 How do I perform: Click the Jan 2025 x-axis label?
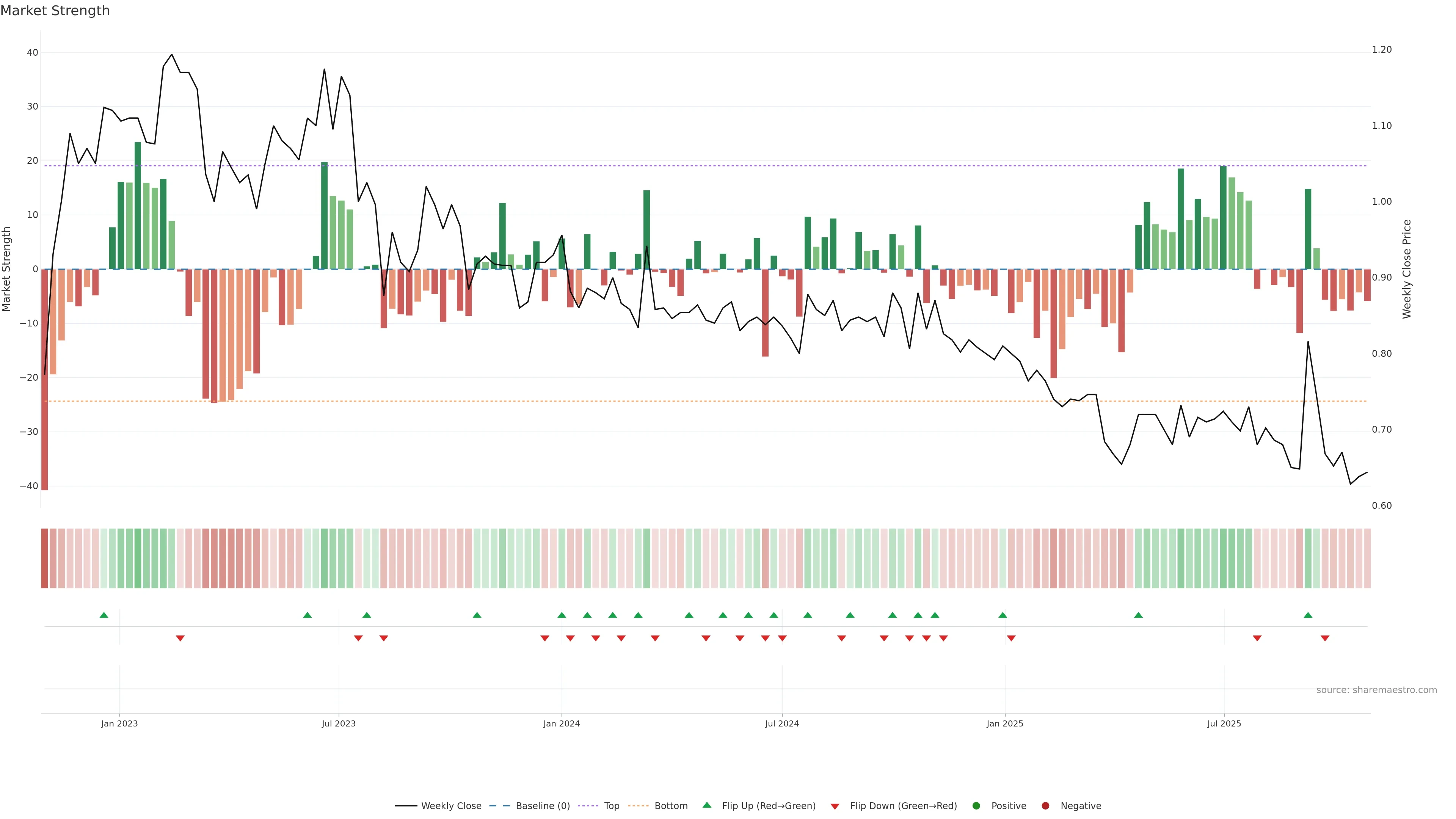point(1004,723)
